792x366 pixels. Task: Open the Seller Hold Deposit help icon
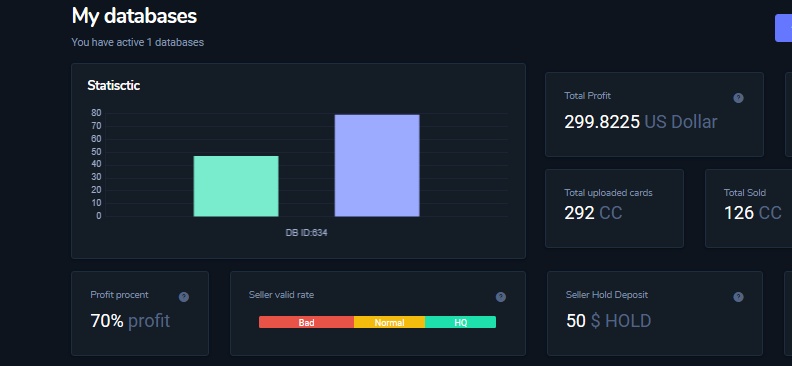pyautogui.click(x=738, y=297)
